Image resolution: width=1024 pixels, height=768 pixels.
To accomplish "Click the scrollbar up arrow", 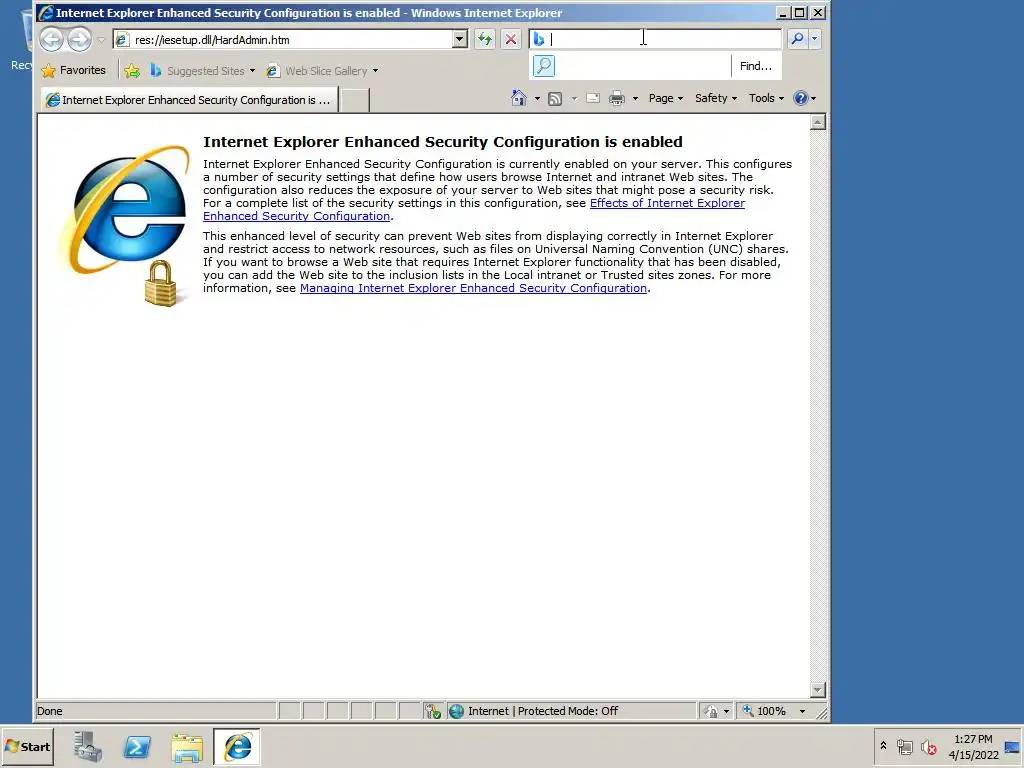I will click(818, 122).
